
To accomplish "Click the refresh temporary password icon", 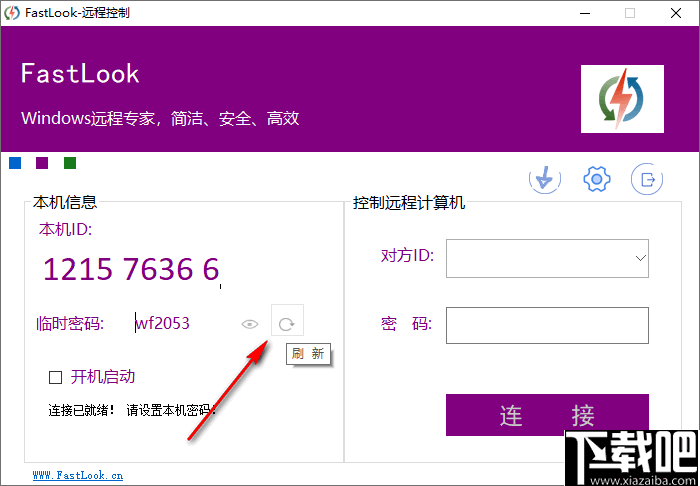I will tap(287, 320).
